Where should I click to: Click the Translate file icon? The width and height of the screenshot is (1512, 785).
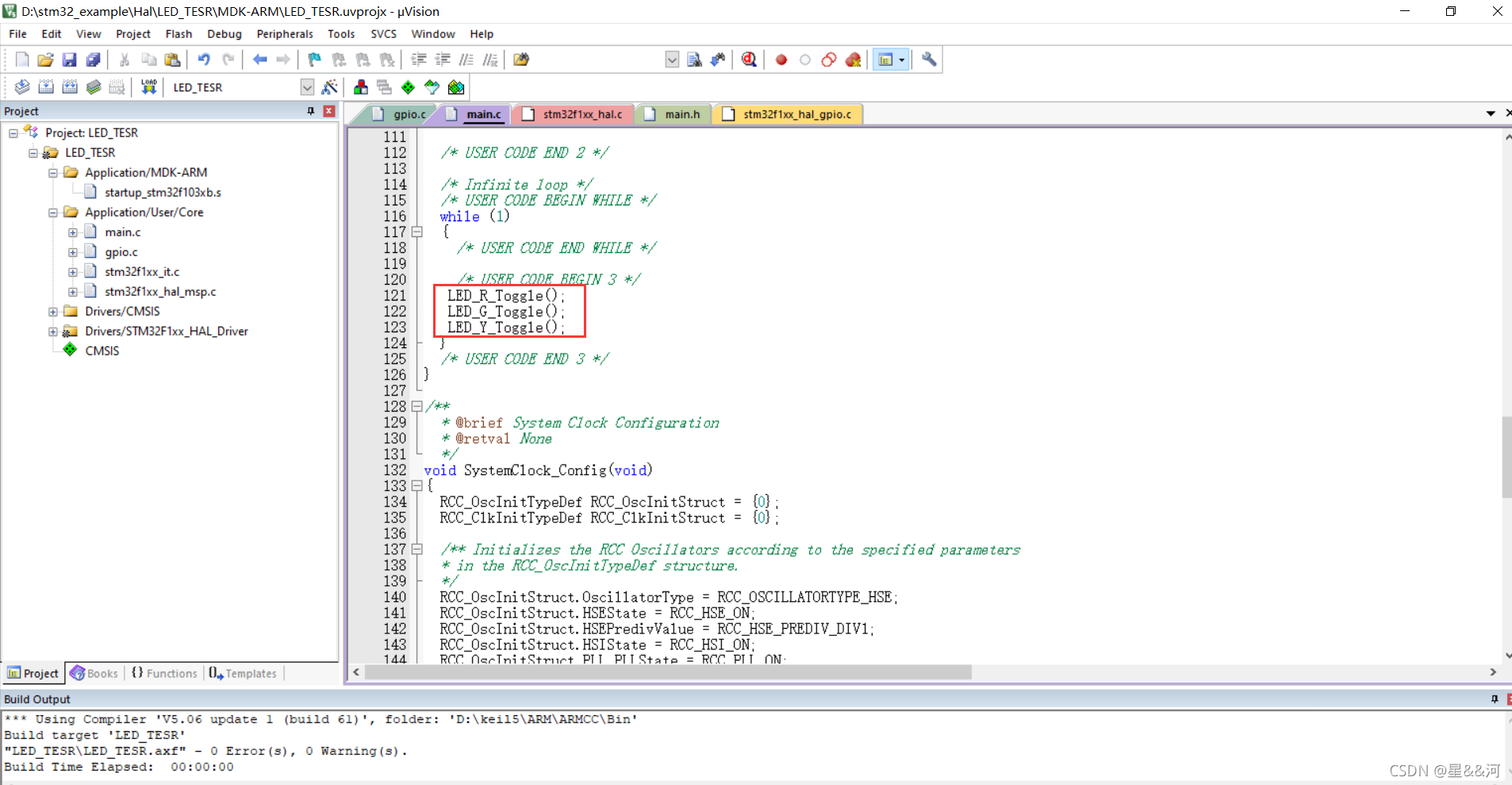[x=22, y=87]
